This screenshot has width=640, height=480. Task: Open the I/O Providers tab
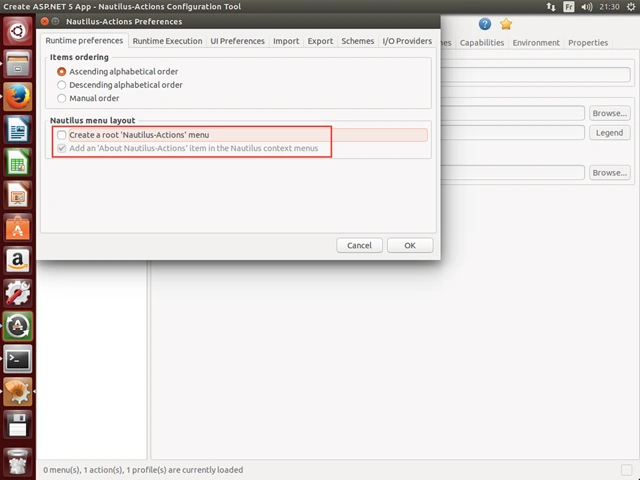tap(407, 41)
